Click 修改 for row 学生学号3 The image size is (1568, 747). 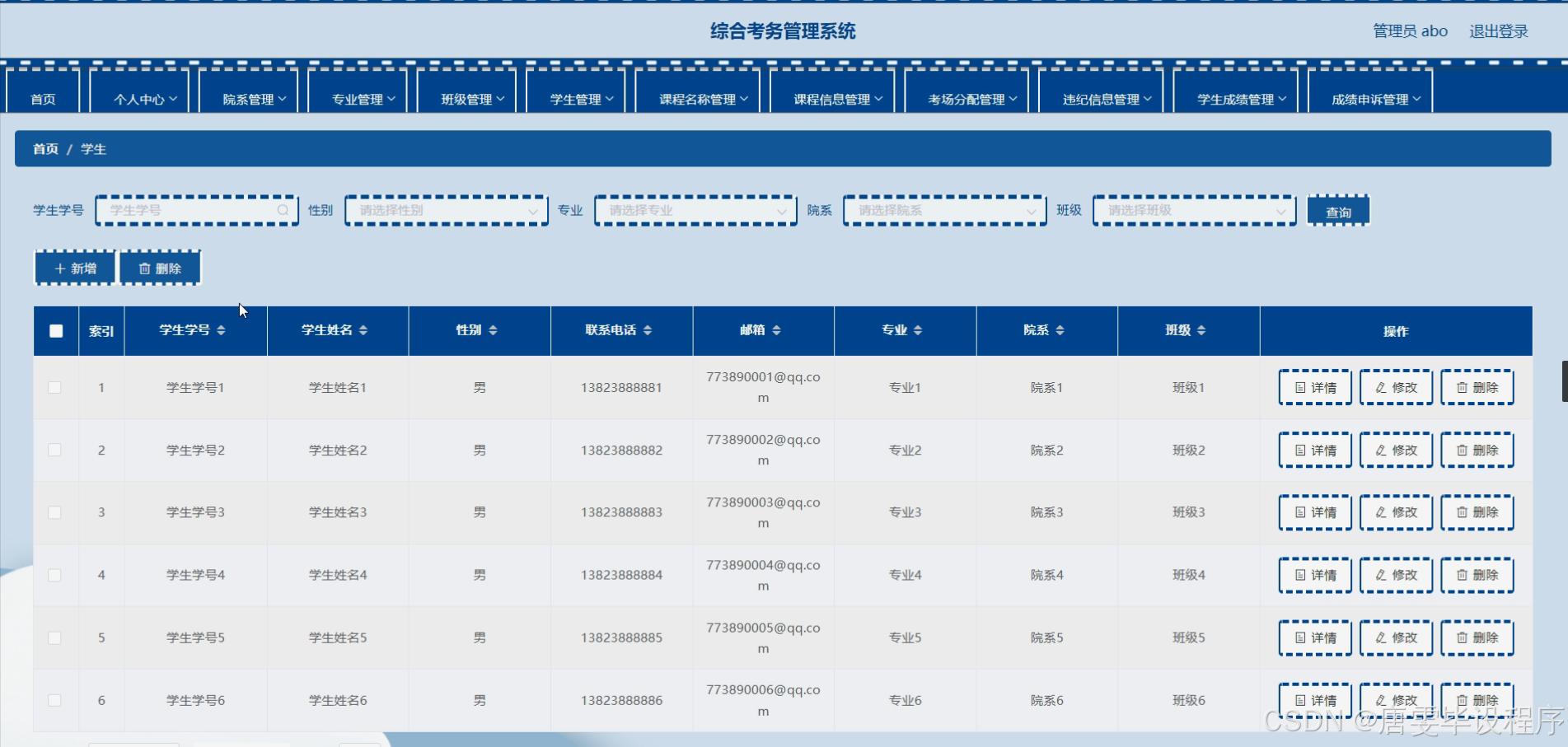tap(1396, 512)
